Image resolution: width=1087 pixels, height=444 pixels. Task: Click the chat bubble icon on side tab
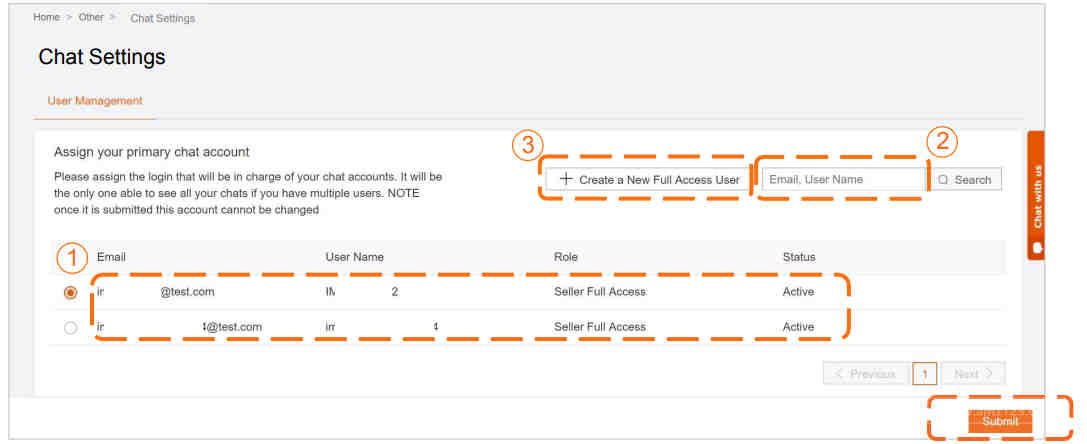1037,247
